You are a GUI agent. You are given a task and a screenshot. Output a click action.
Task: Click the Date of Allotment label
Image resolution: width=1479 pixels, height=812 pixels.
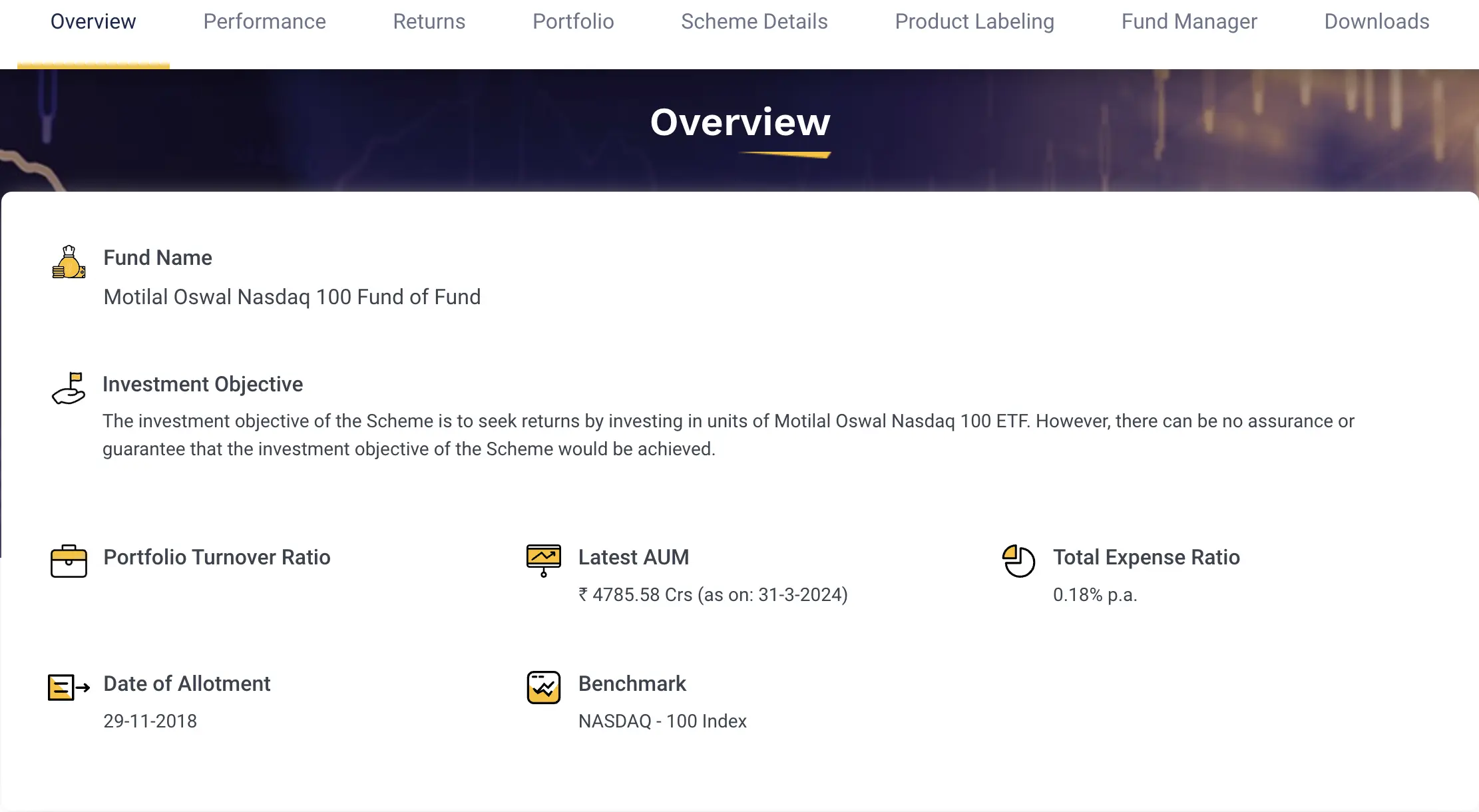point(187,684)
